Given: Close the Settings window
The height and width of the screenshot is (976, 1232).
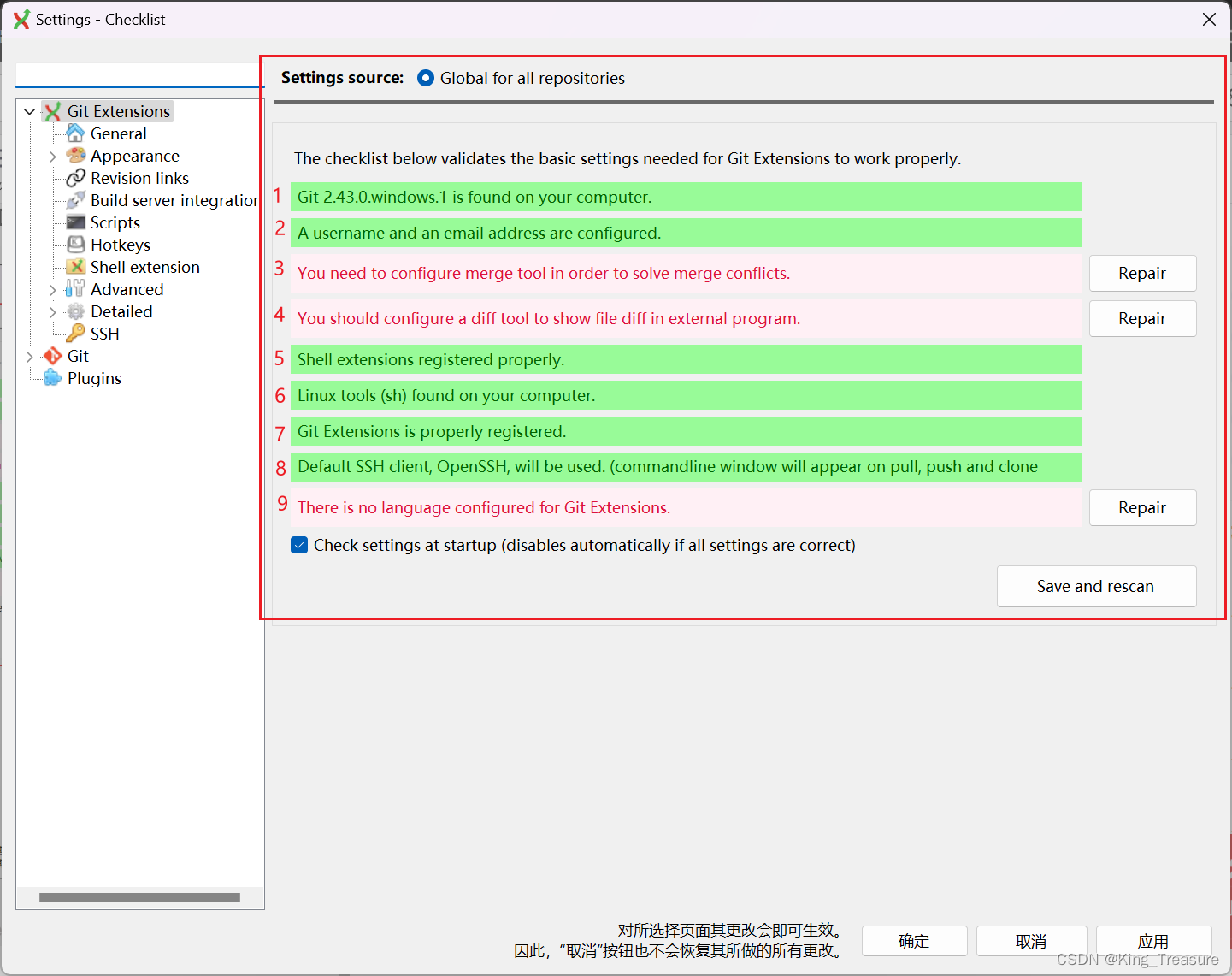Looking at the screenshot, I should [1209, 19].
